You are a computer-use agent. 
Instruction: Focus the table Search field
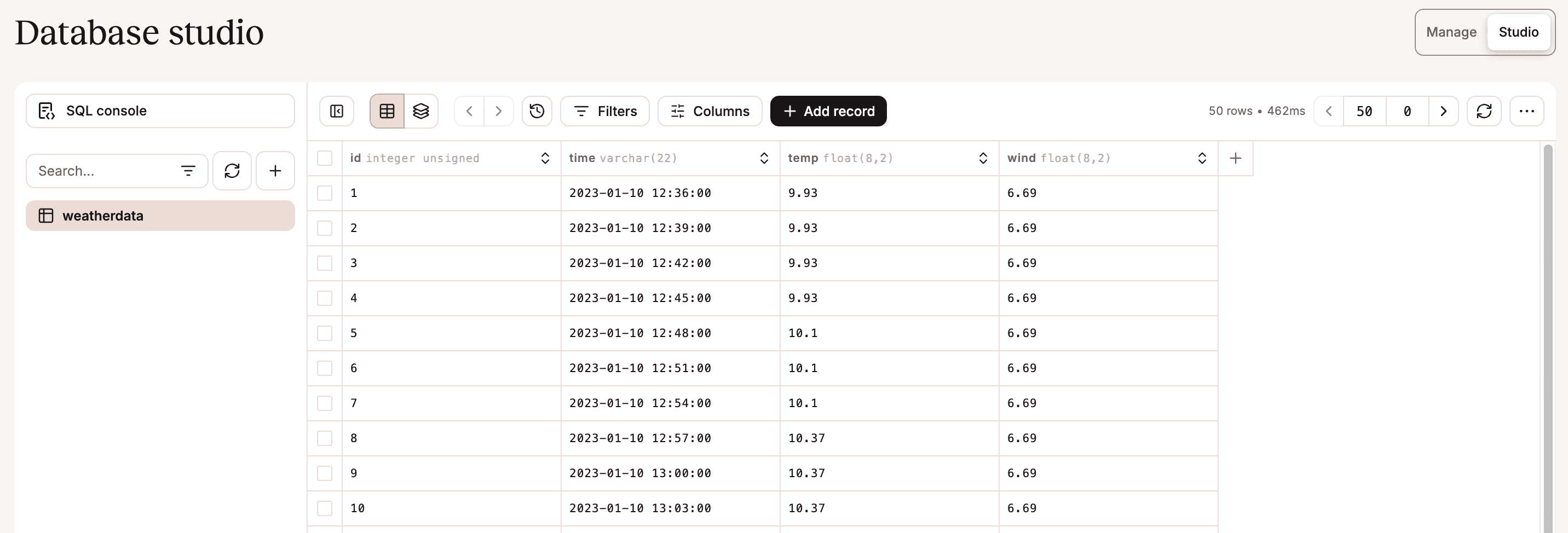click(103, 171)
